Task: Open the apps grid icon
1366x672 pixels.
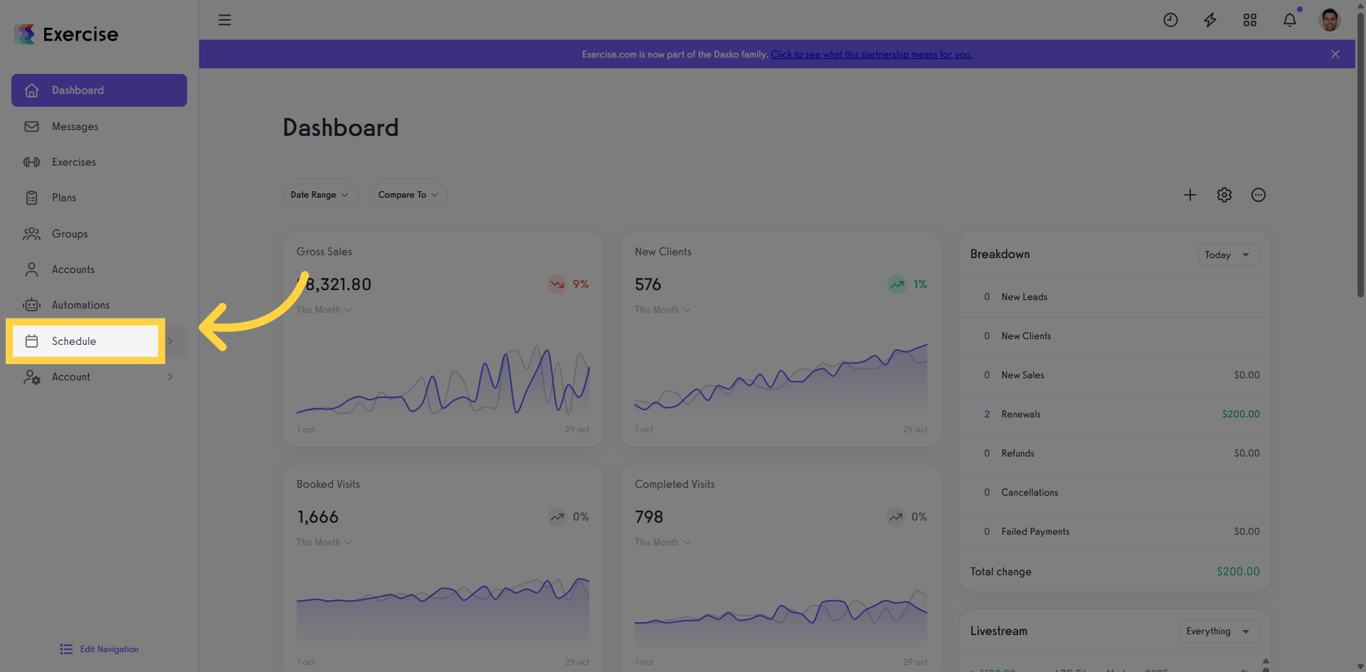Action: 1250,20
